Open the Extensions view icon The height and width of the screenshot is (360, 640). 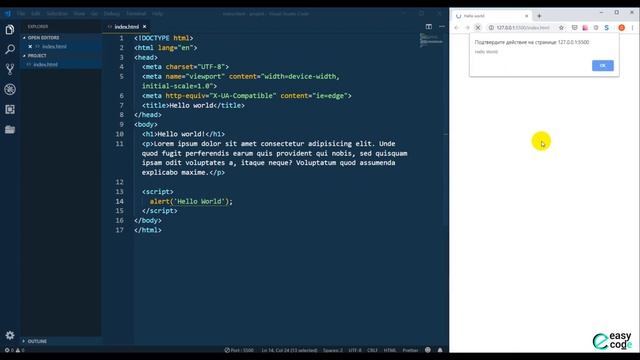coord(10,109)
